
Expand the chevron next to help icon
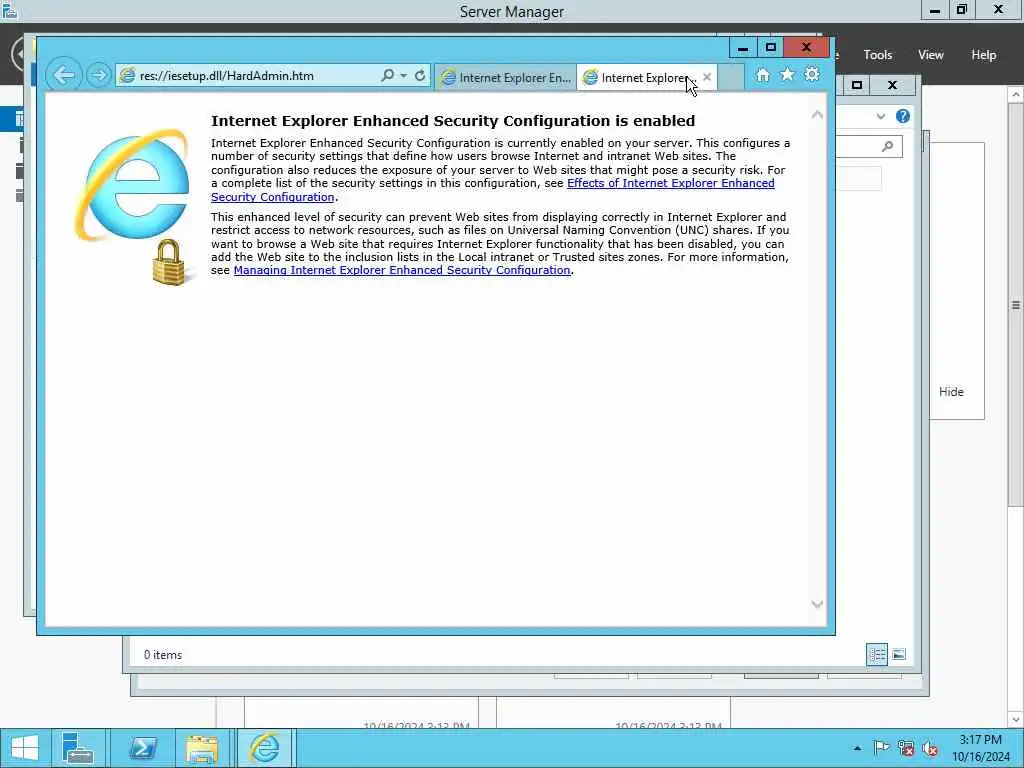[x=881, y=116]
